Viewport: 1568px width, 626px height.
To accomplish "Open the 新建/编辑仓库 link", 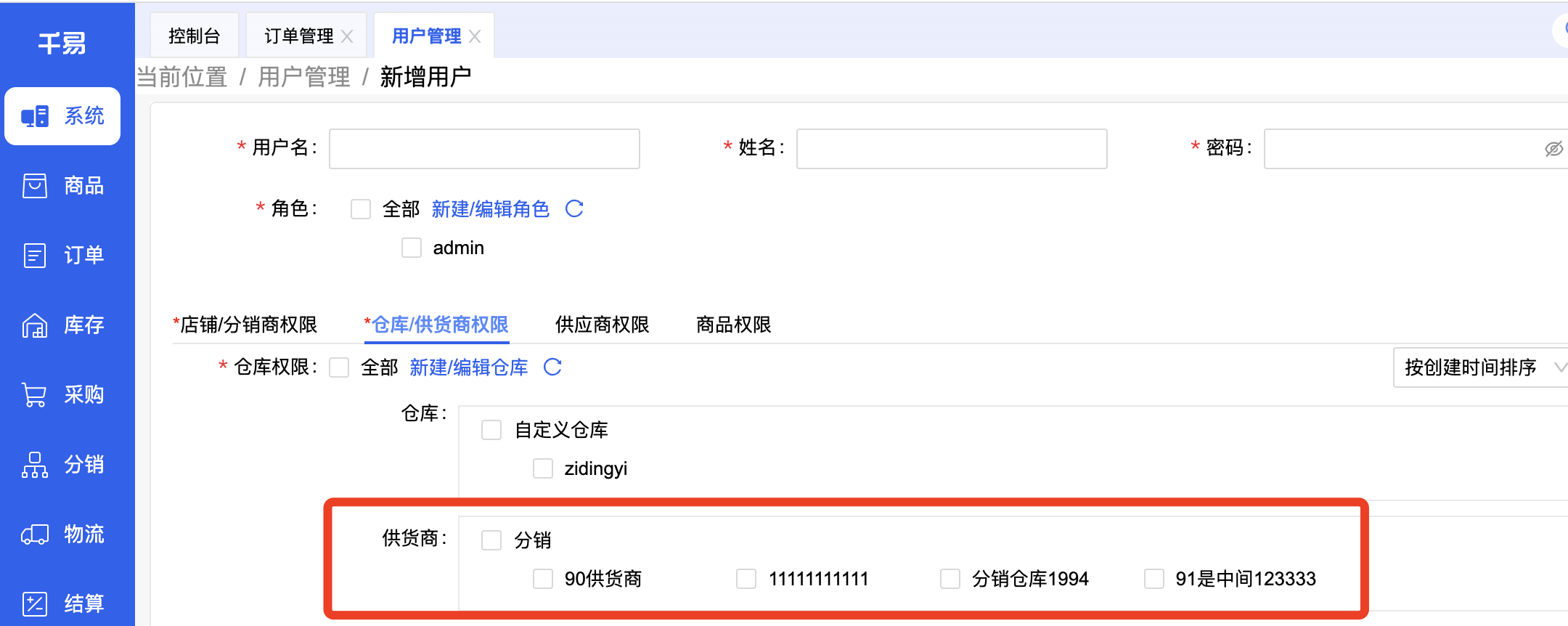I will pos(469,367).
